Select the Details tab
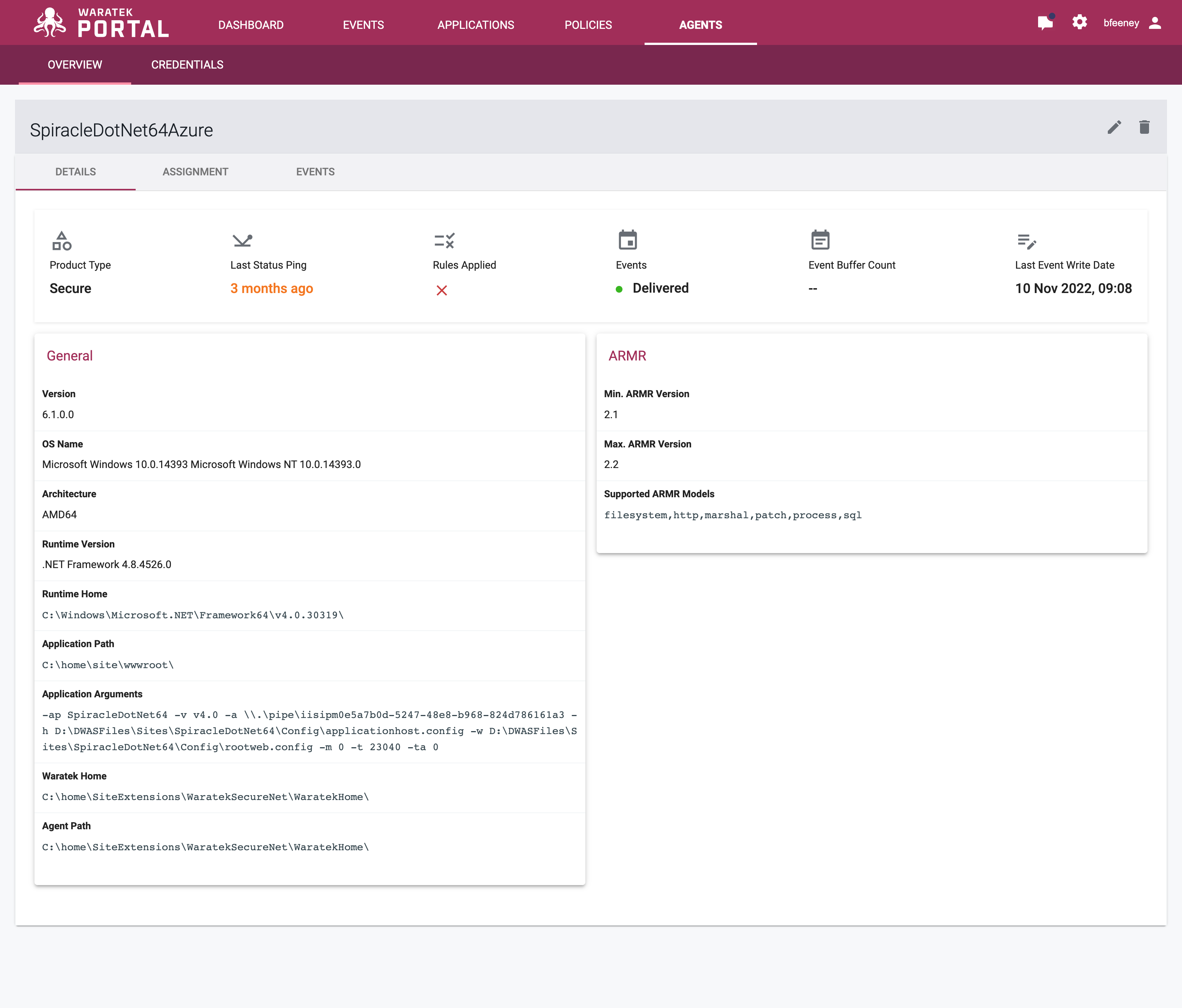Image resolution: width=1182 pixels, height=1008 pixels. 75,172
